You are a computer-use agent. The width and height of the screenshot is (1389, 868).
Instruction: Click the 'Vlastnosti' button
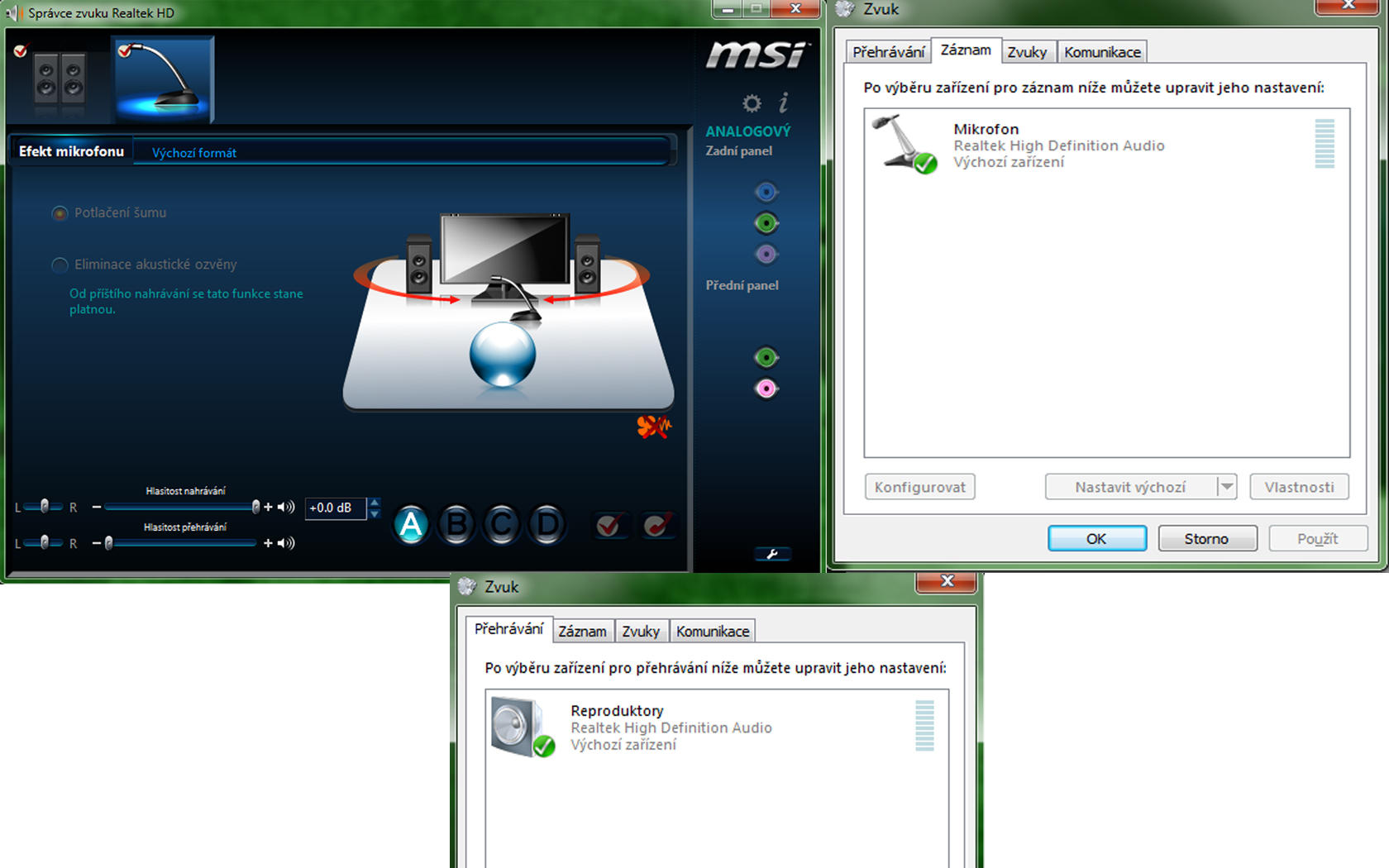pyautogui.click(x=1299, y=487)
